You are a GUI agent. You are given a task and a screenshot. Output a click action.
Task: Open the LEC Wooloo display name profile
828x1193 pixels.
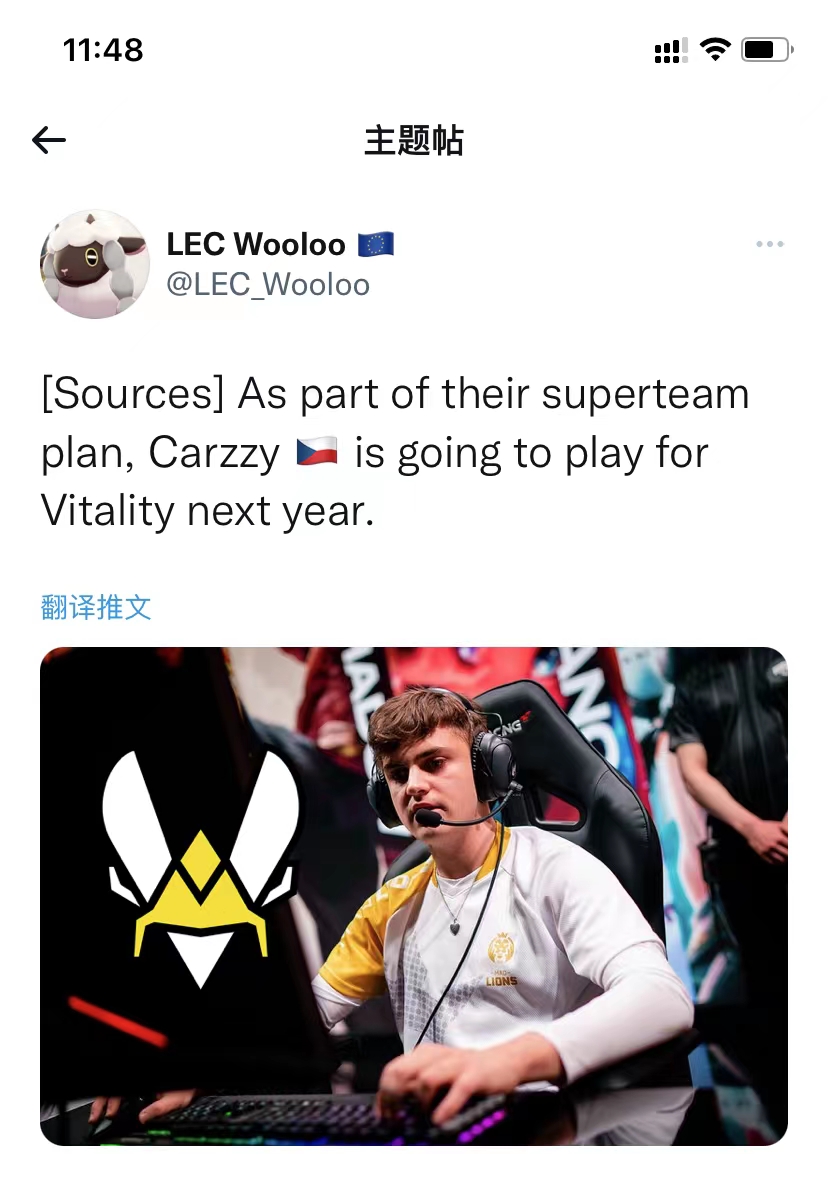click(x=256, y=245)
